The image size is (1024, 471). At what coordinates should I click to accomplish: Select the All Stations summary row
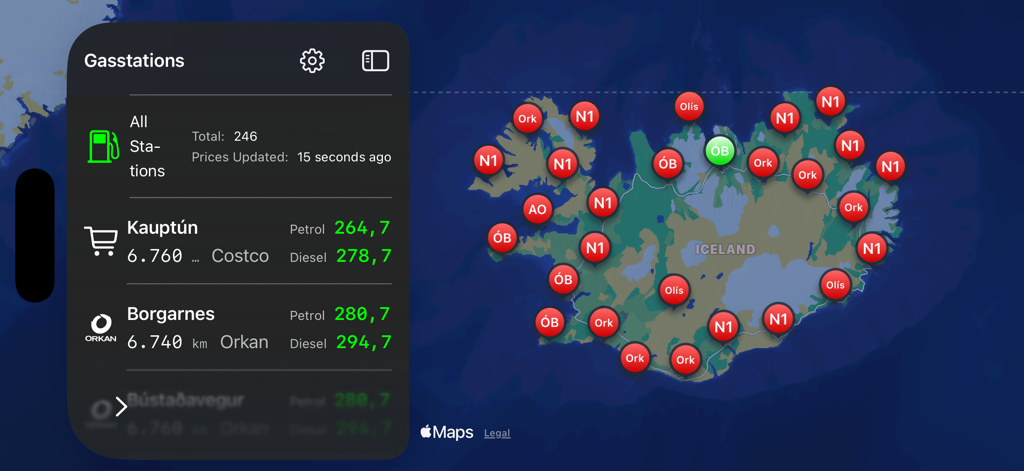(239, 146)
